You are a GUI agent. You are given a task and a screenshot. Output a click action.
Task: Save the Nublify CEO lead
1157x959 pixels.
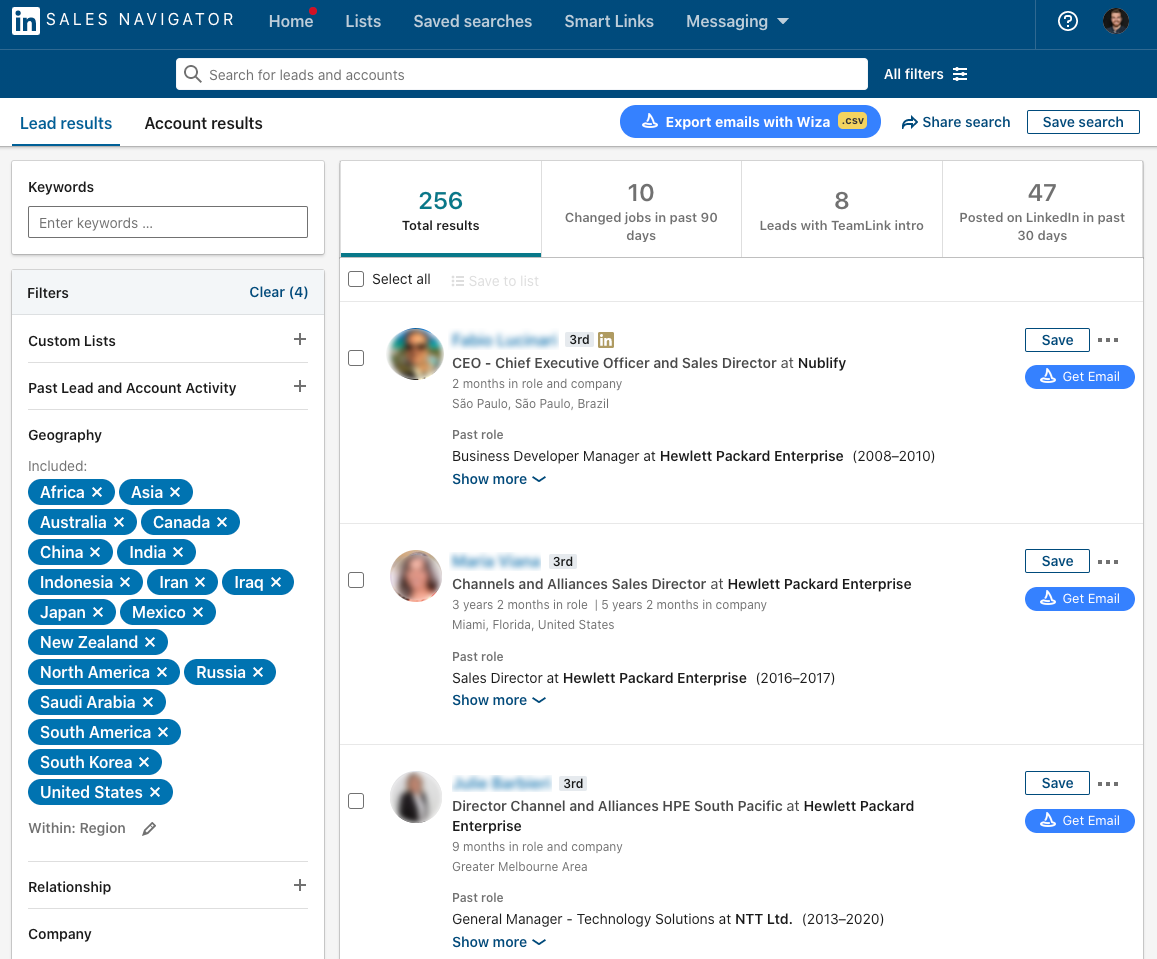tap(1057, 340)
